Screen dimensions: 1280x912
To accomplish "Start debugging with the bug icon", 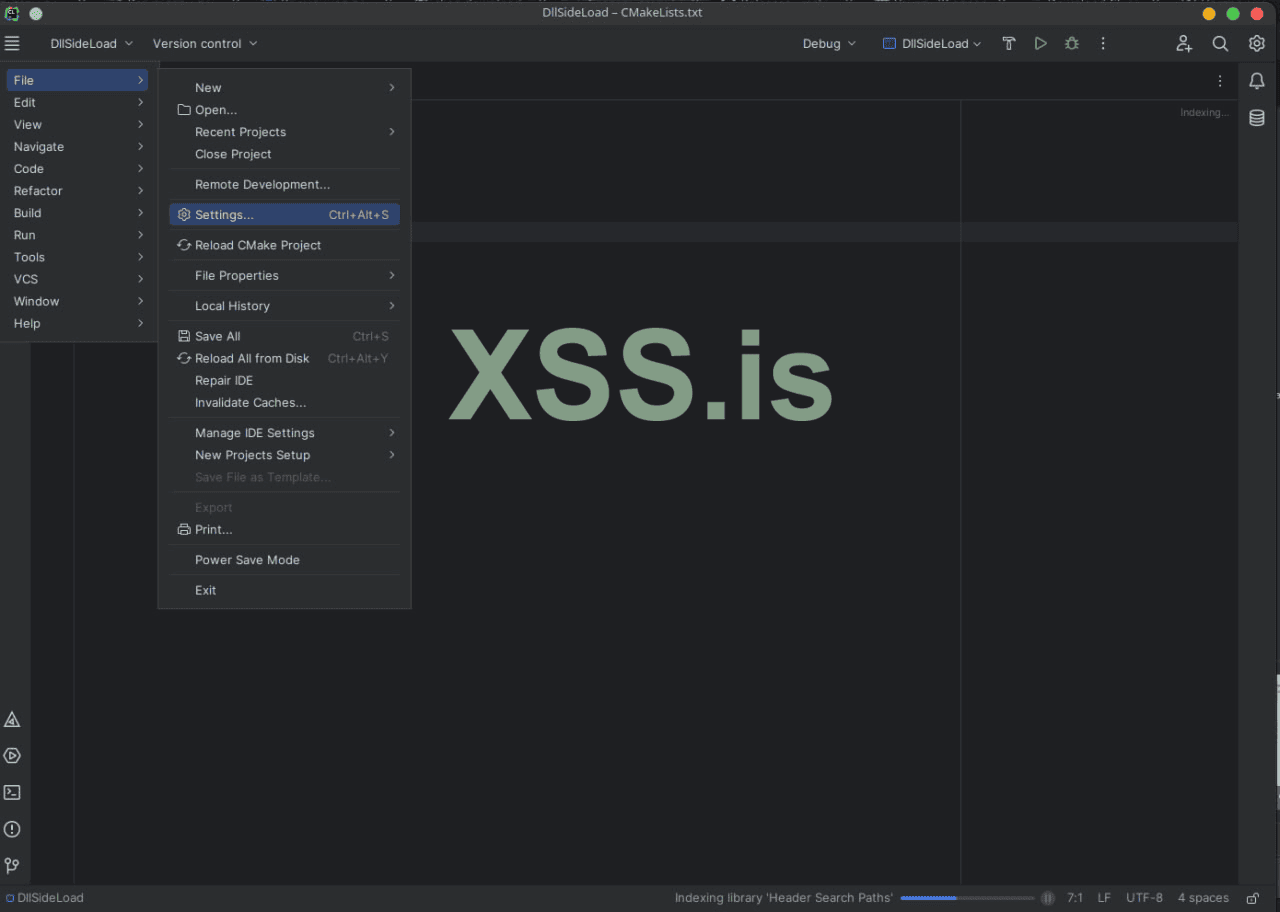I will [1072, 44].
